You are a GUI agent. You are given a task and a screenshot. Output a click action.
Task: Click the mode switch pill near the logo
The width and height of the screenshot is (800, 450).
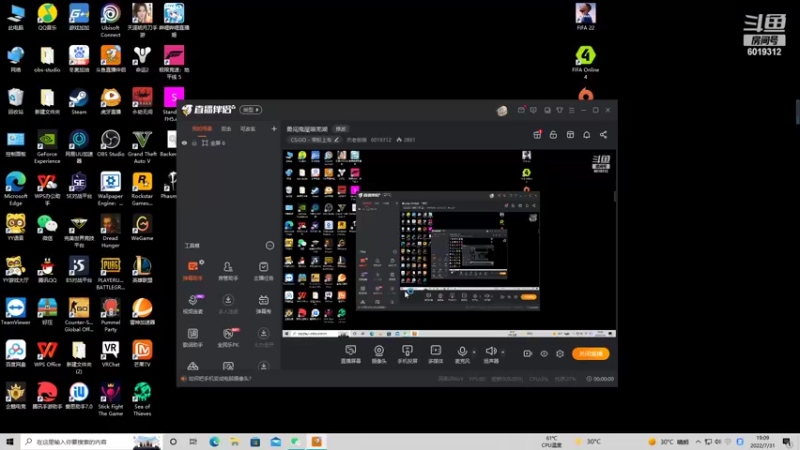251,110
